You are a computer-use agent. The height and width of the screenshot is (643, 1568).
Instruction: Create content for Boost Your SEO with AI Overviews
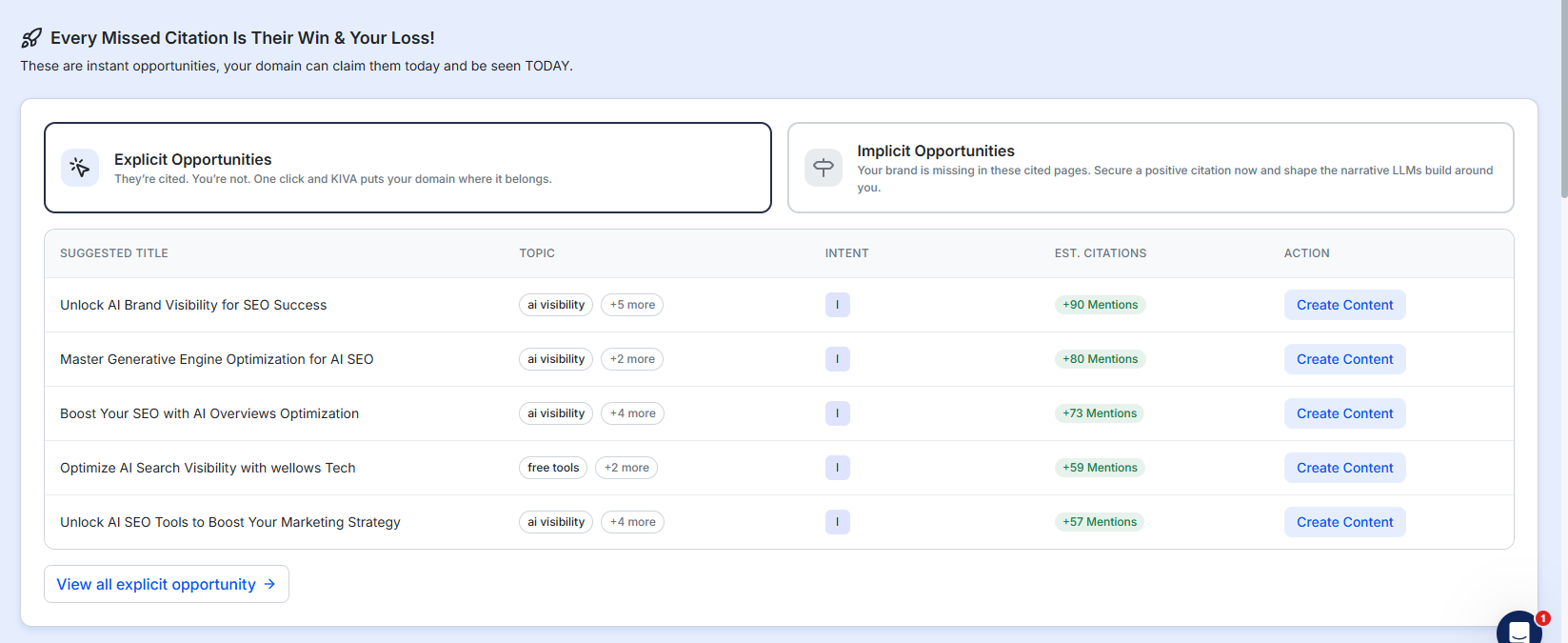point(1344,413)
